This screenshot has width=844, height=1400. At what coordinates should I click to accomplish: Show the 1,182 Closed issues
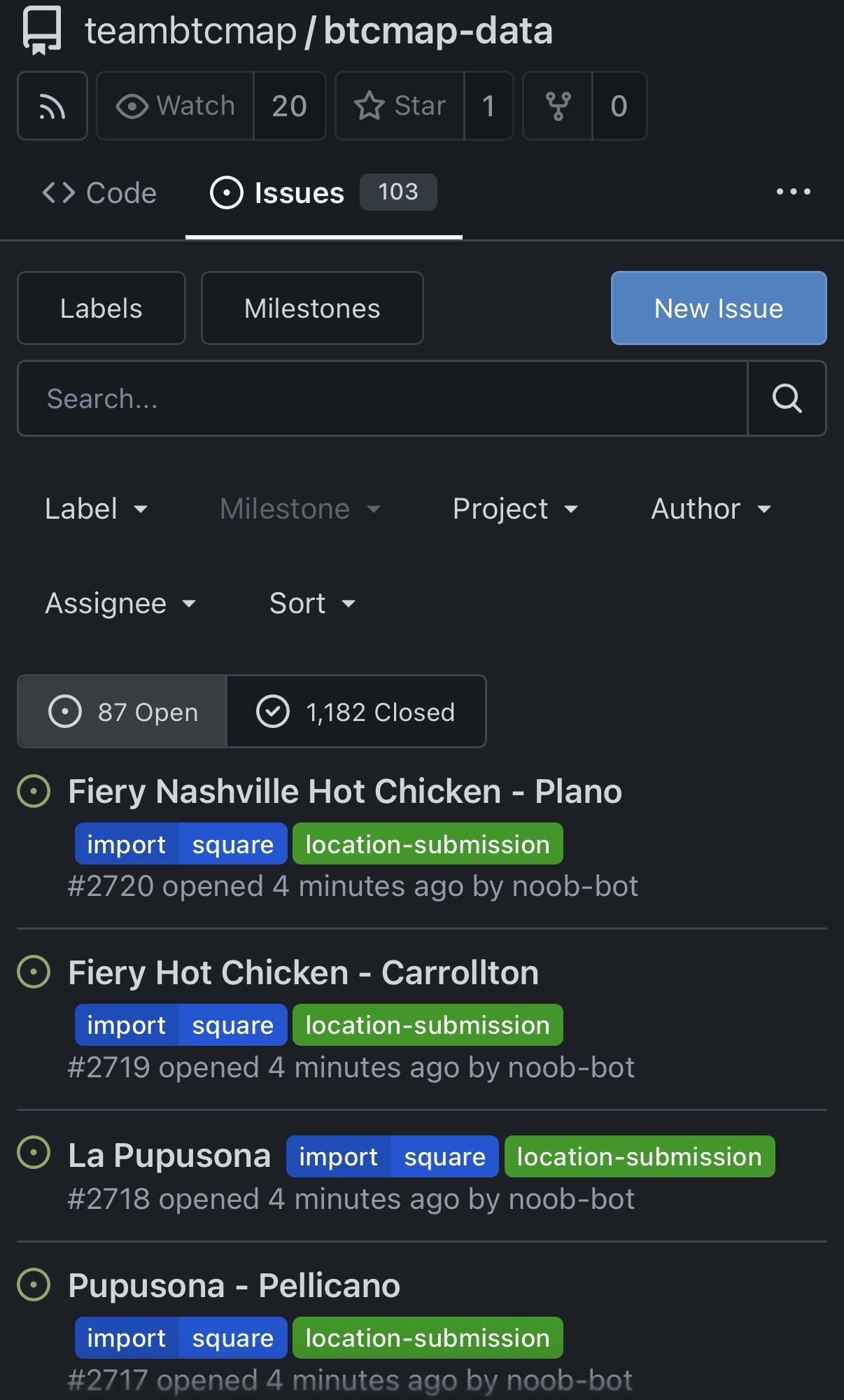[x=356, y=712]
